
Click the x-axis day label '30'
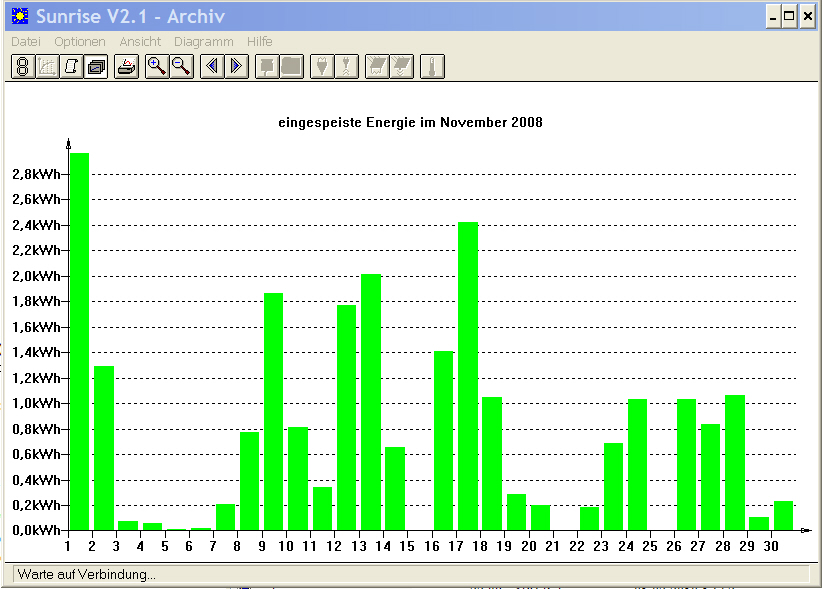point(771,546)
